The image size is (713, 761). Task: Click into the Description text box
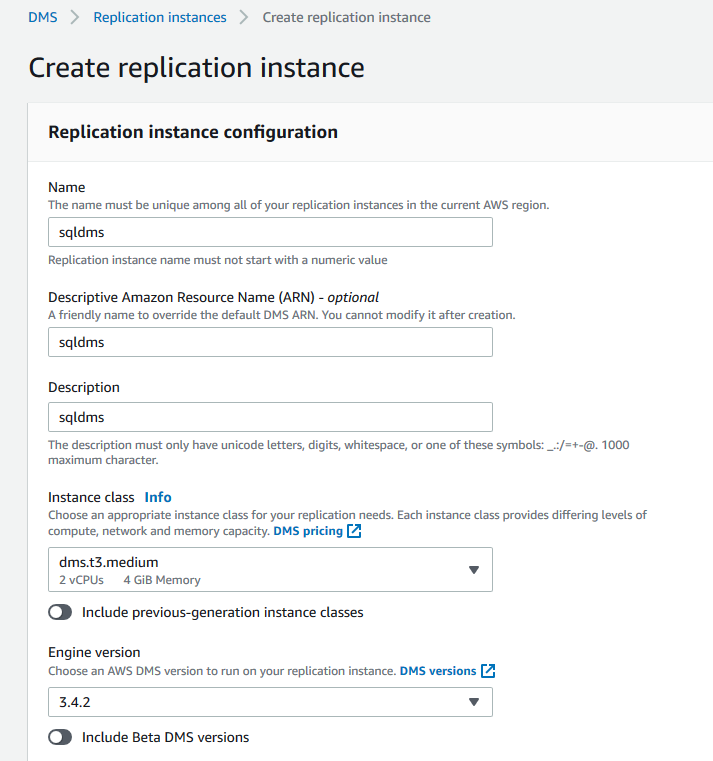pyautogui.click(x=270, y=416)
